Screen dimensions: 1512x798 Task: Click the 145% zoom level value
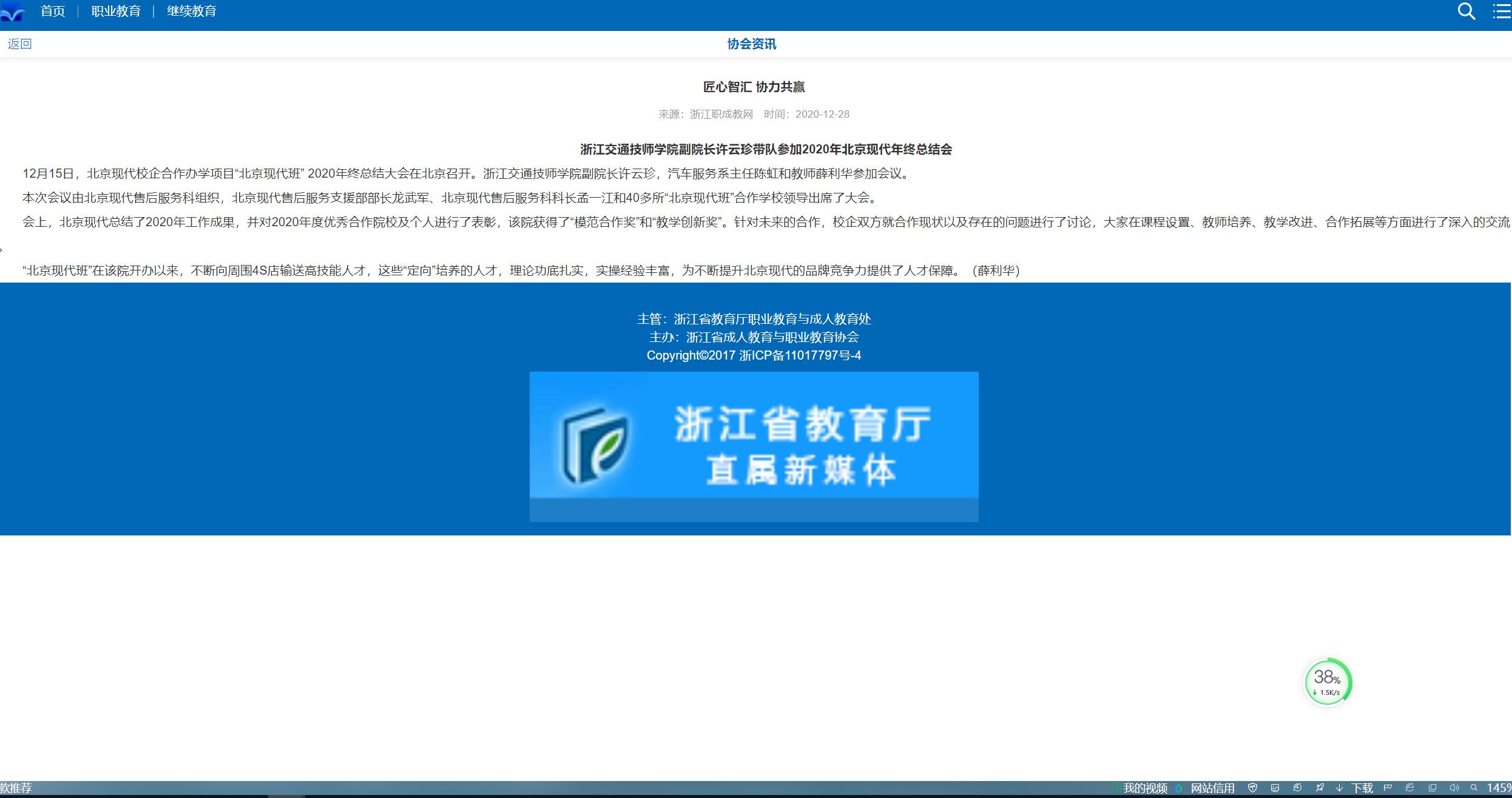pyautogui.click(x=1499, y=788)
